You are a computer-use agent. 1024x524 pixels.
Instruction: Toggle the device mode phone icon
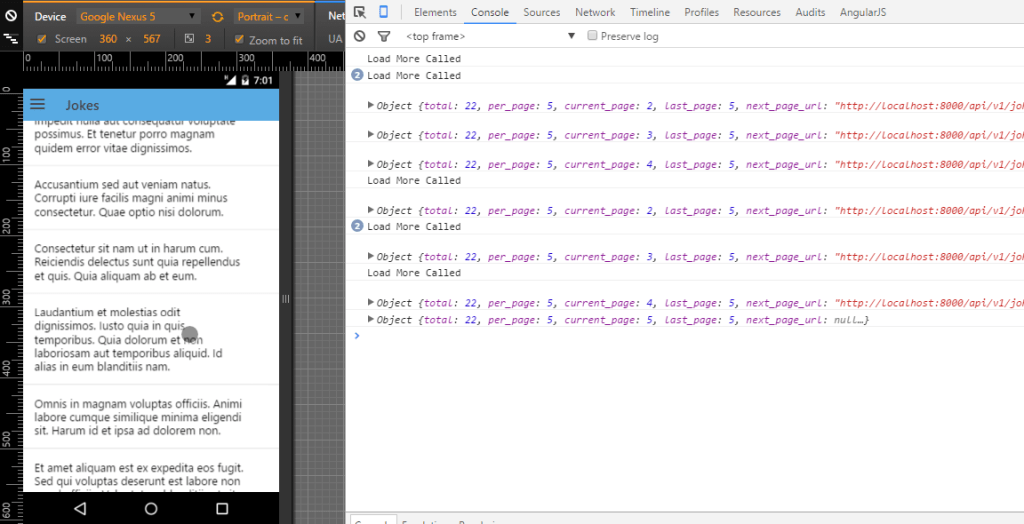point(383,12)
